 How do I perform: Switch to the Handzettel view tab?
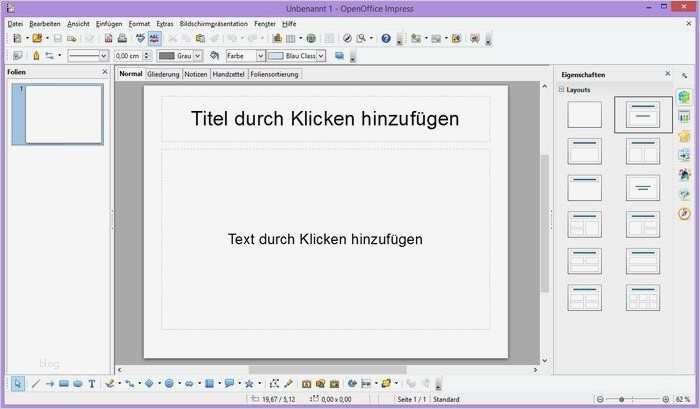pyautogui.click(x=229, y=74)
